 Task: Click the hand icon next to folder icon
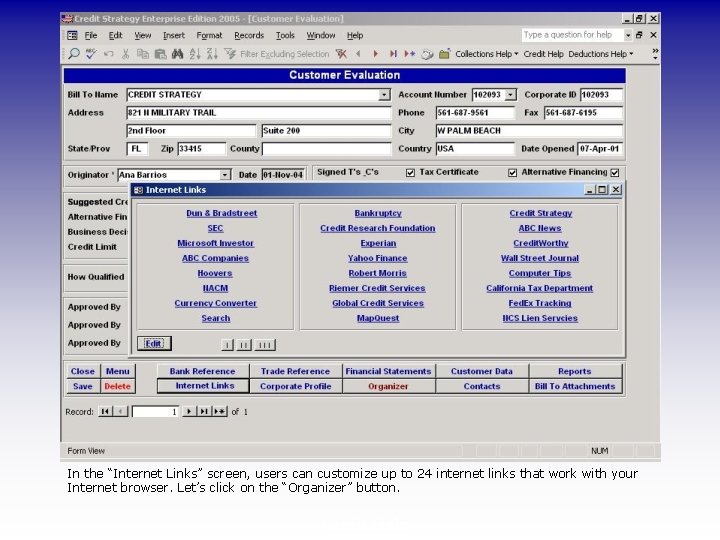[427, 54]
